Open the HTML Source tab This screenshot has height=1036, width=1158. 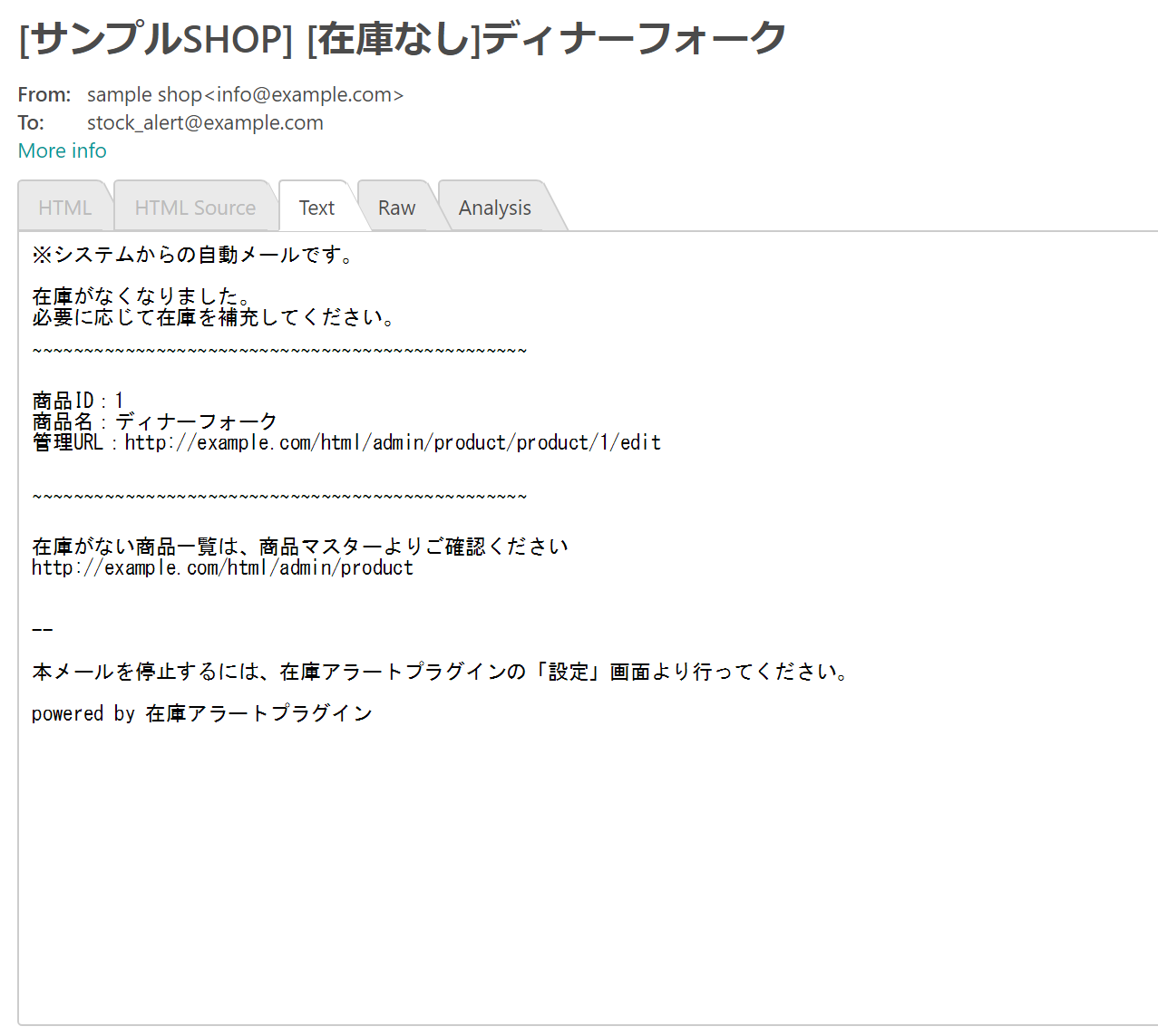point(195,208)
